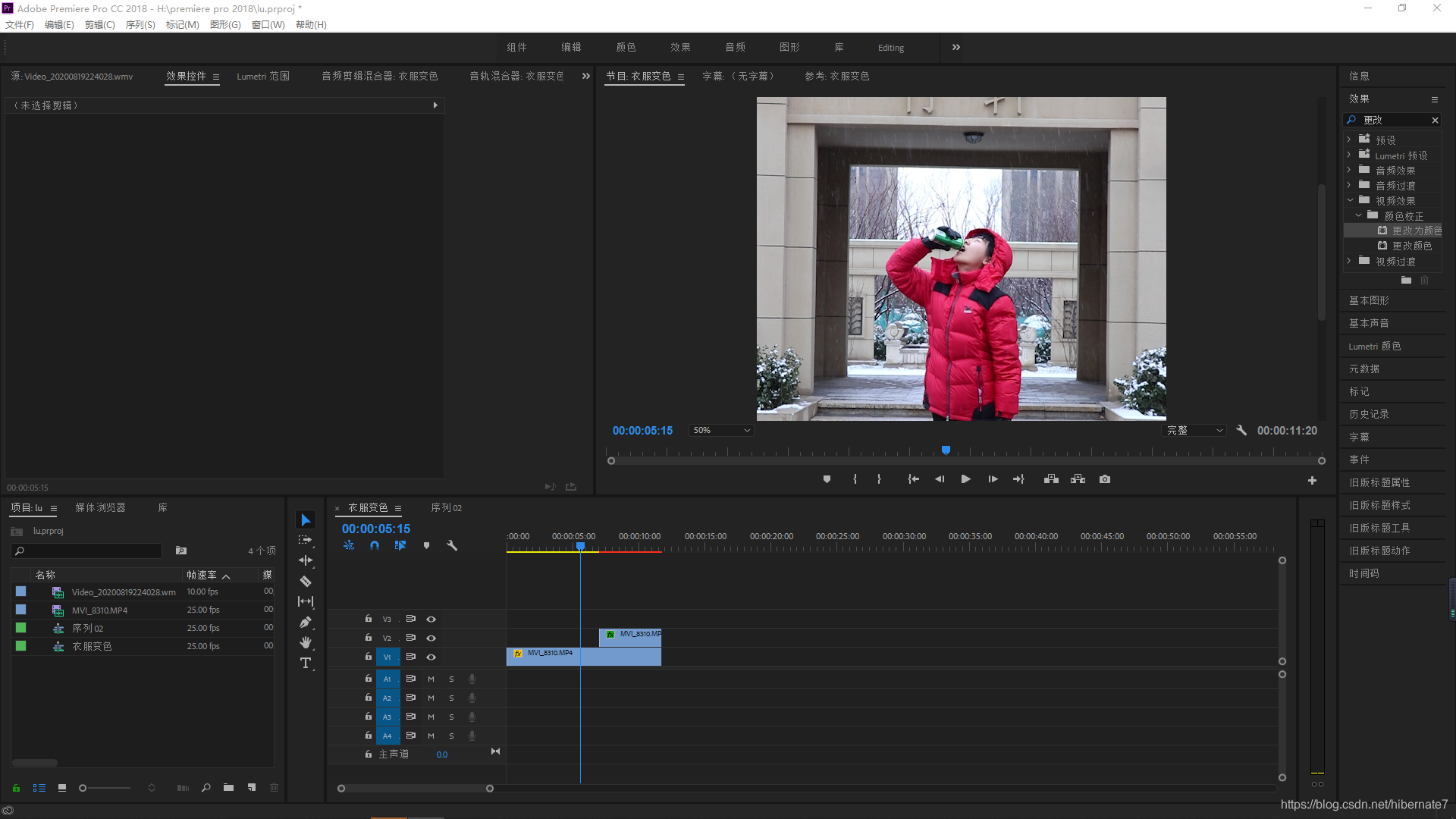Open program monitor button editor plus
The height and width of the screenshot is (819, 1456).
[1312, 481]
